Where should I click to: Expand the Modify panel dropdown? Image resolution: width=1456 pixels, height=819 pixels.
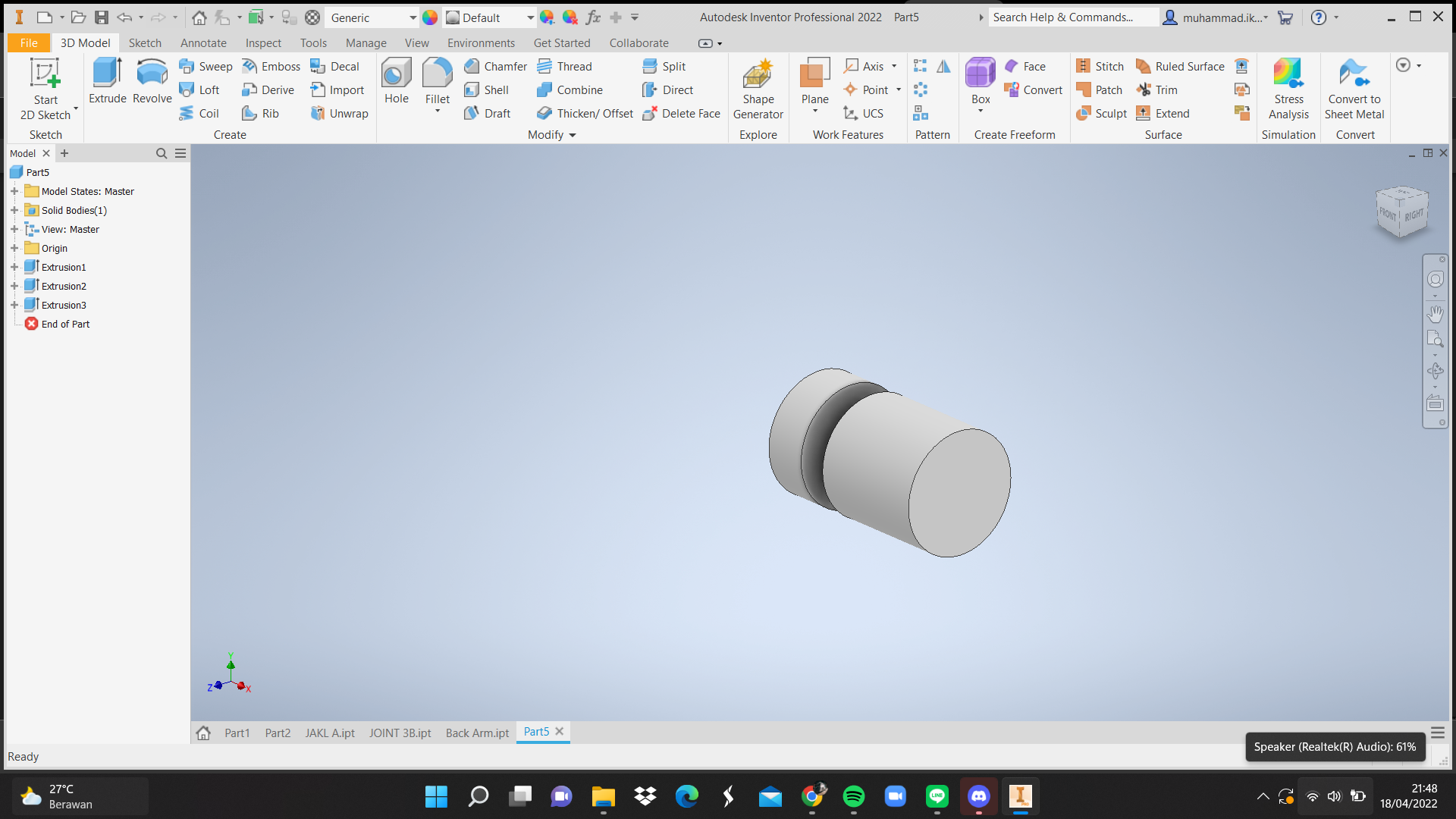click(x=573, y=135)
